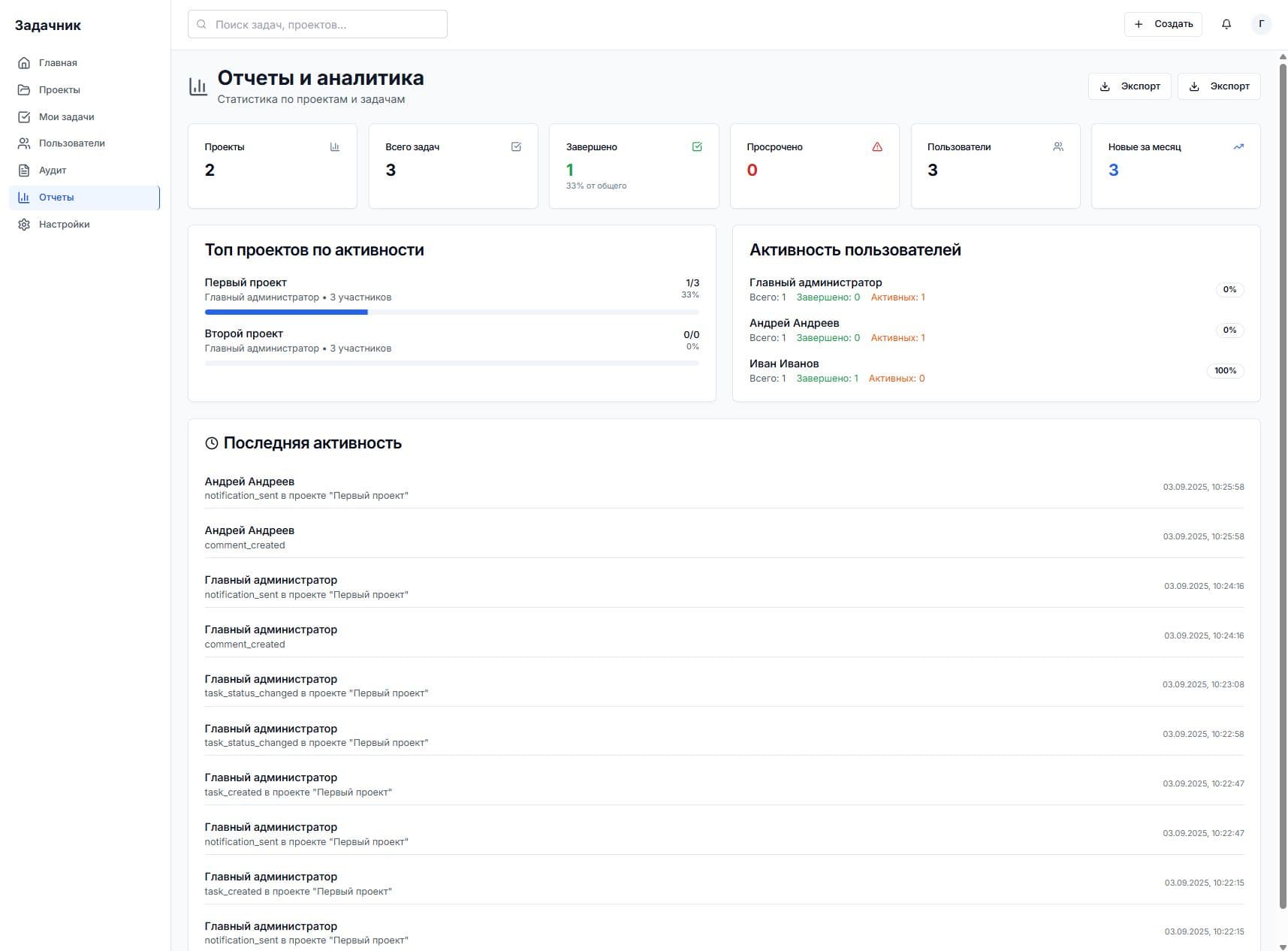
Task: Open the notifications bell
Action: point(1226,24)
